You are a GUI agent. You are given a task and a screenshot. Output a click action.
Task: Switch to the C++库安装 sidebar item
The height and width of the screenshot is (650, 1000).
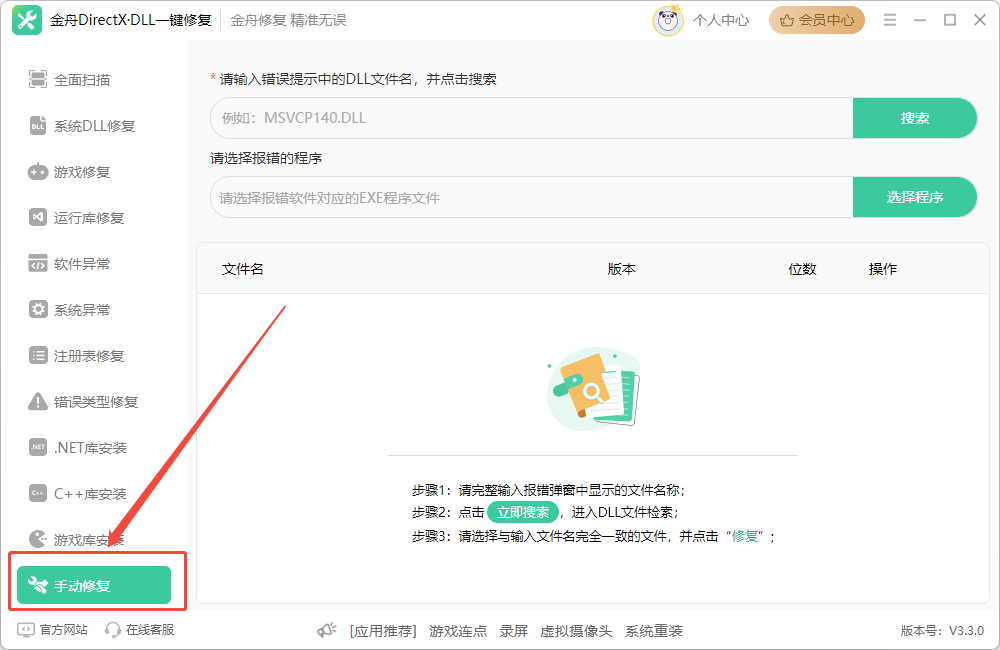coord(78,494)
